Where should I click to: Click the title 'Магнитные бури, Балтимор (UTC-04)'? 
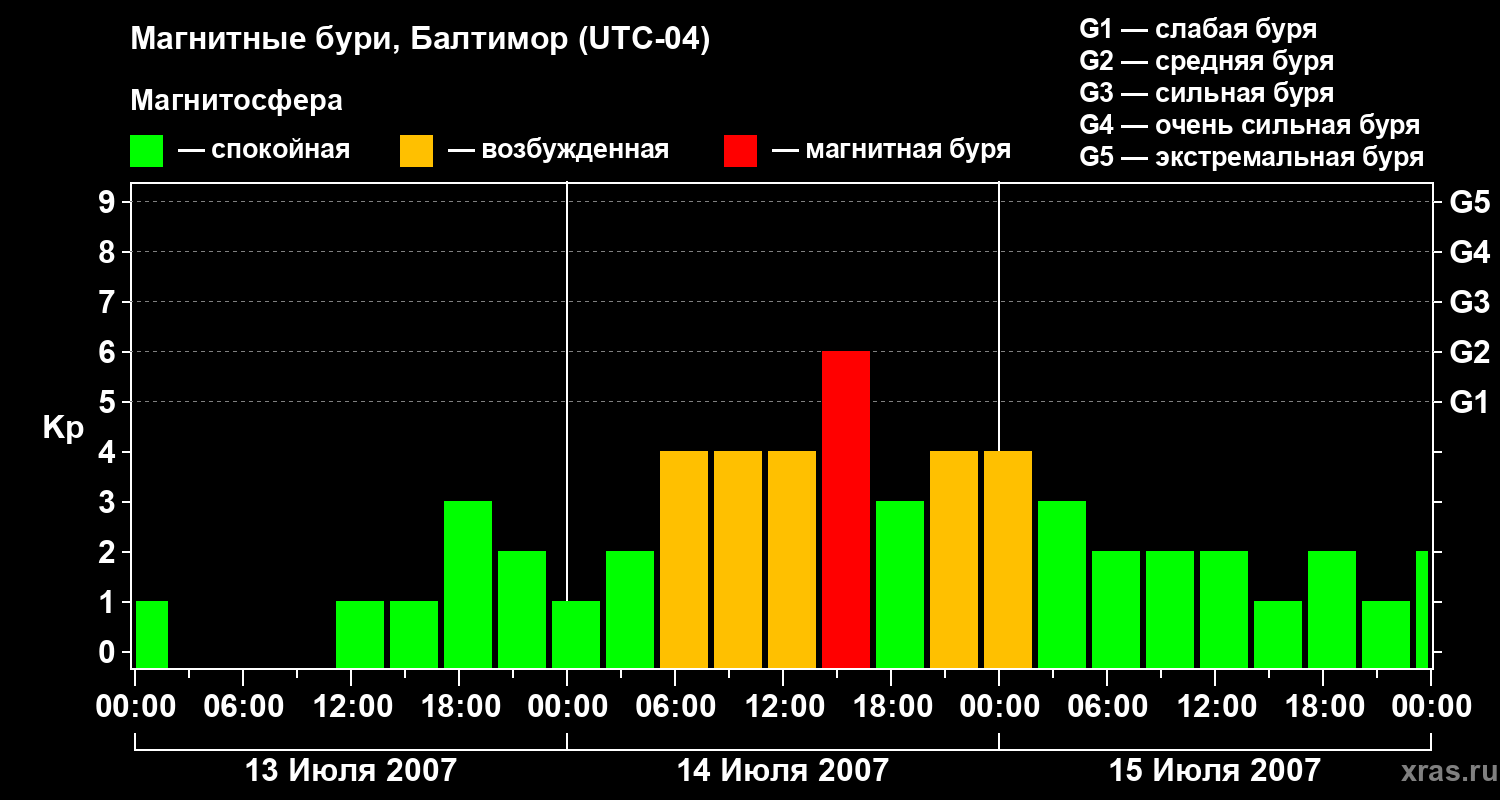click(420, 40)
